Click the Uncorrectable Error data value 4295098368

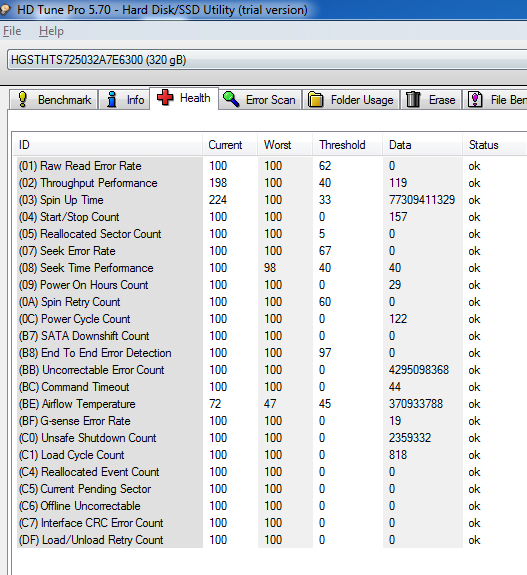[419, 370]
